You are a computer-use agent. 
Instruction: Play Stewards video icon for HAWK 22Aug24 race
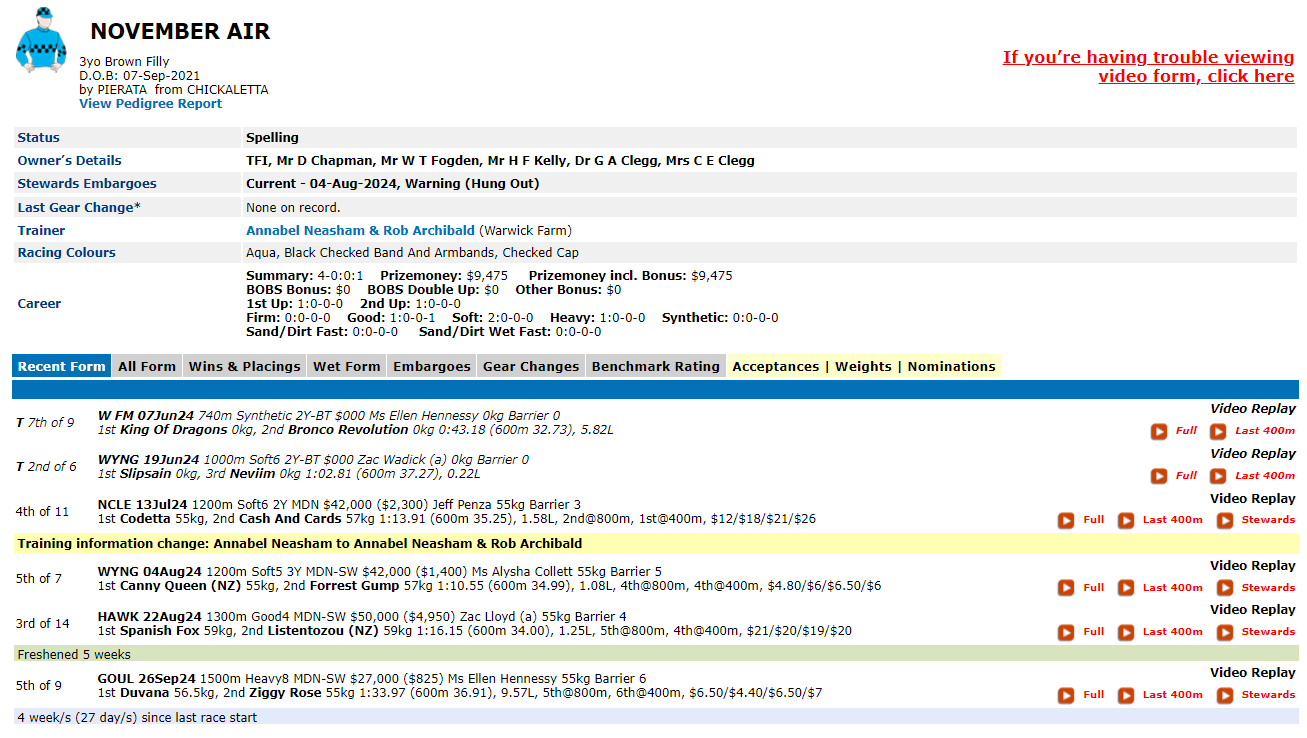click(1224, 632)
